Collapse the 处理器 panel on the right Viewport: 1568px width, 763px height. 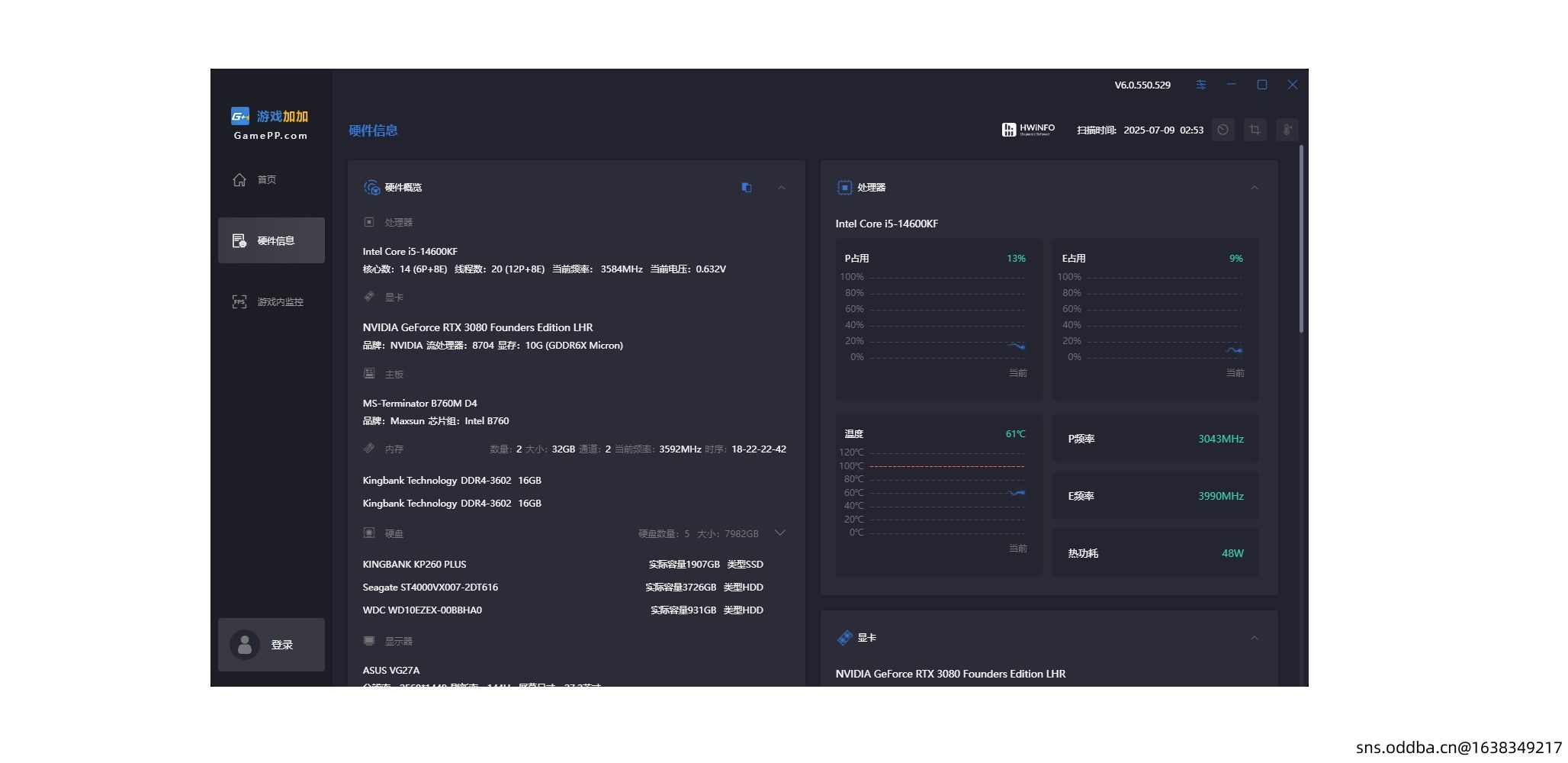coord(1255,188)
